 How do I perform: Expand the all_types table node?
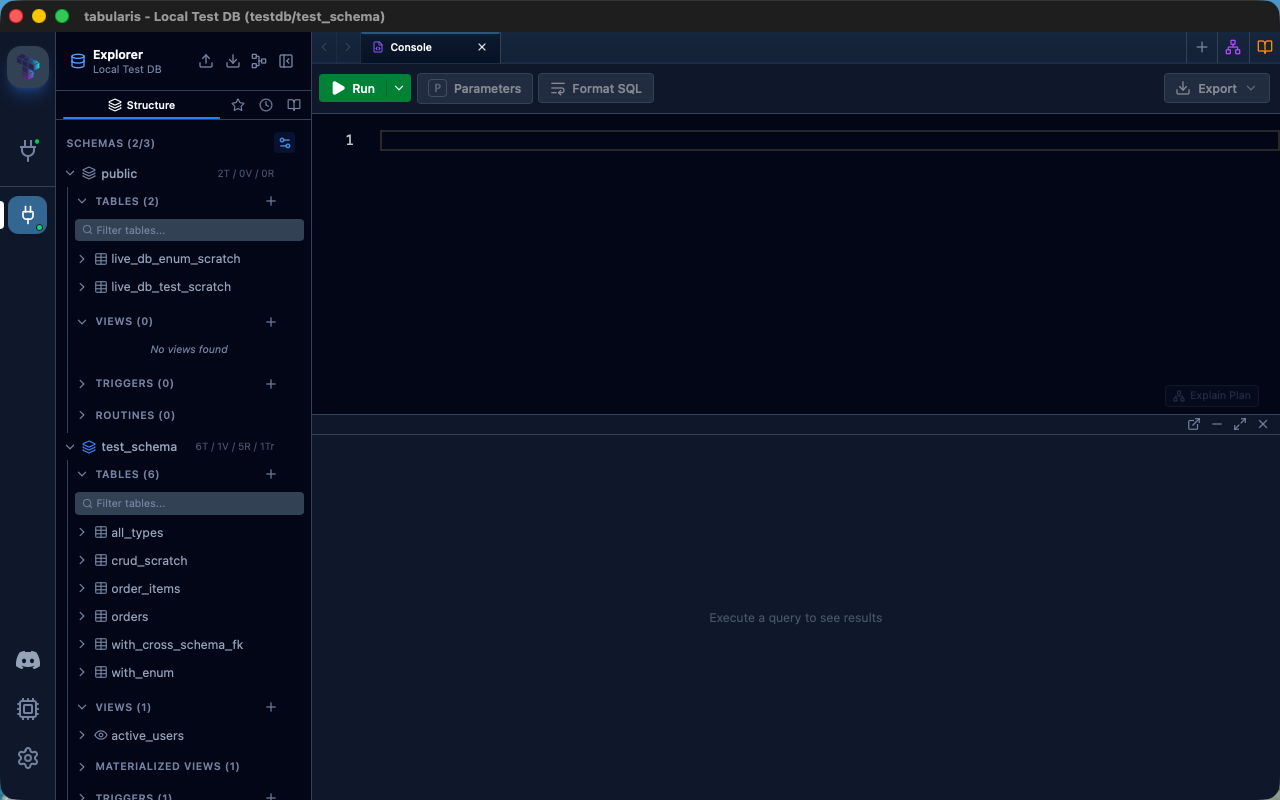click(x=82, y=533)
